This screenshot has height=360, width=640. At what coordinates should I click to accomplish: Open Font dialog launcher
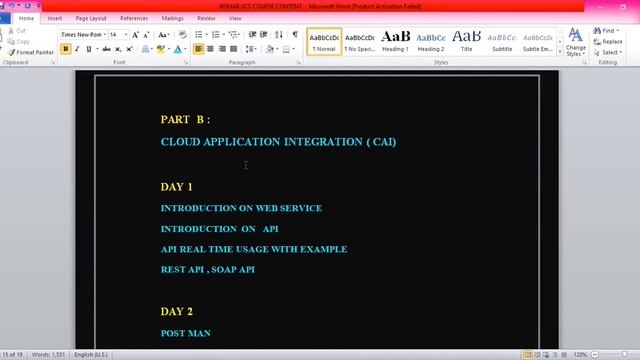point(186,63)
